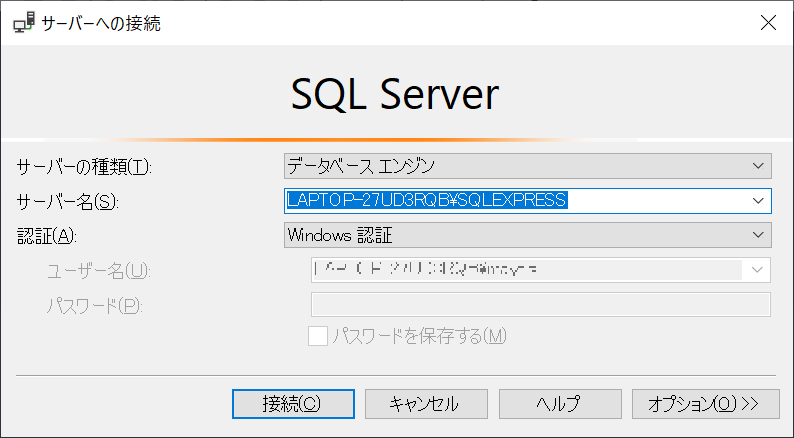Click the server connection icon in title bar
Image resolution: width=794 pixels, height=438 pixels.
click(24, 23)
